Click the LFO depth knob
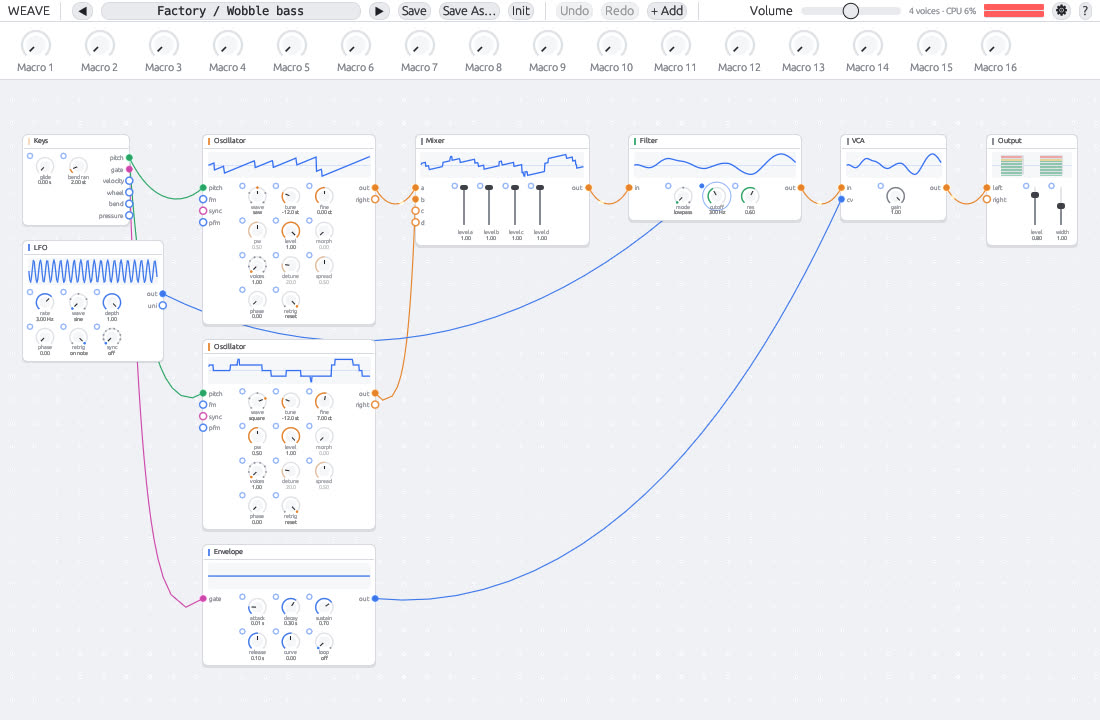The height and width of the screenshot is (720, 1100). click(x=112, y=302)
